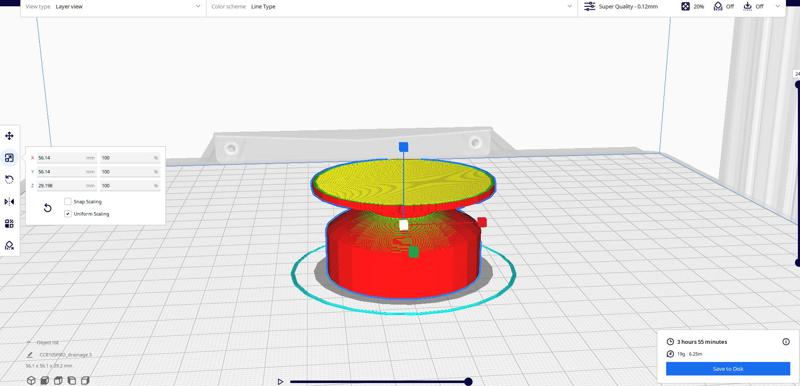The height and width of the screenshot is (386, 800).
Task: Reset scaling with the undo arrow icon
Action: click(47, 208)
